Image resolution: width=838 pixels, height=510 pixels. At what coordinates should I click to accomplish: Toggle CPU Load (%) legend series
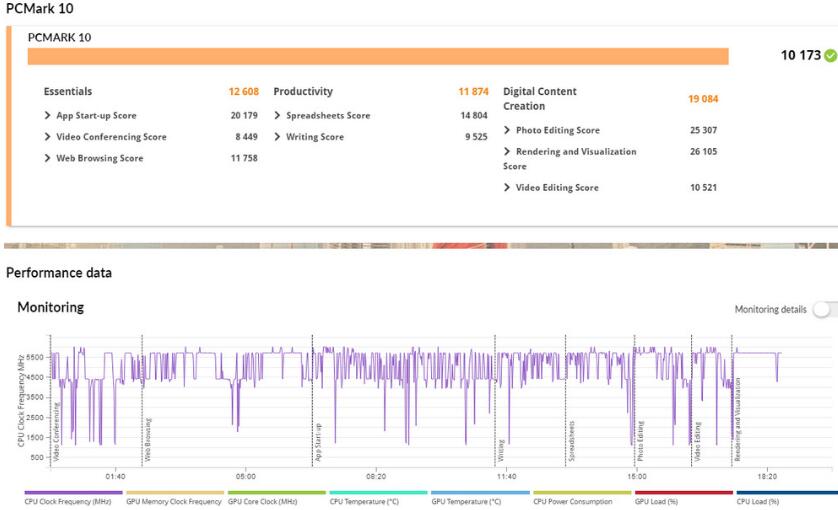coord(758,502)
